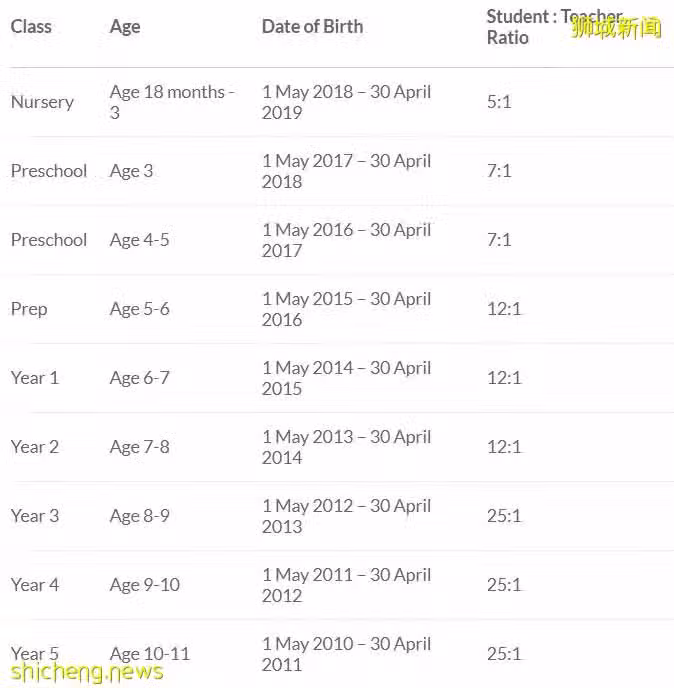Click the Age 18 months - 3 cell
Screen dimensions: 674x688
click(x=172, y=102)
